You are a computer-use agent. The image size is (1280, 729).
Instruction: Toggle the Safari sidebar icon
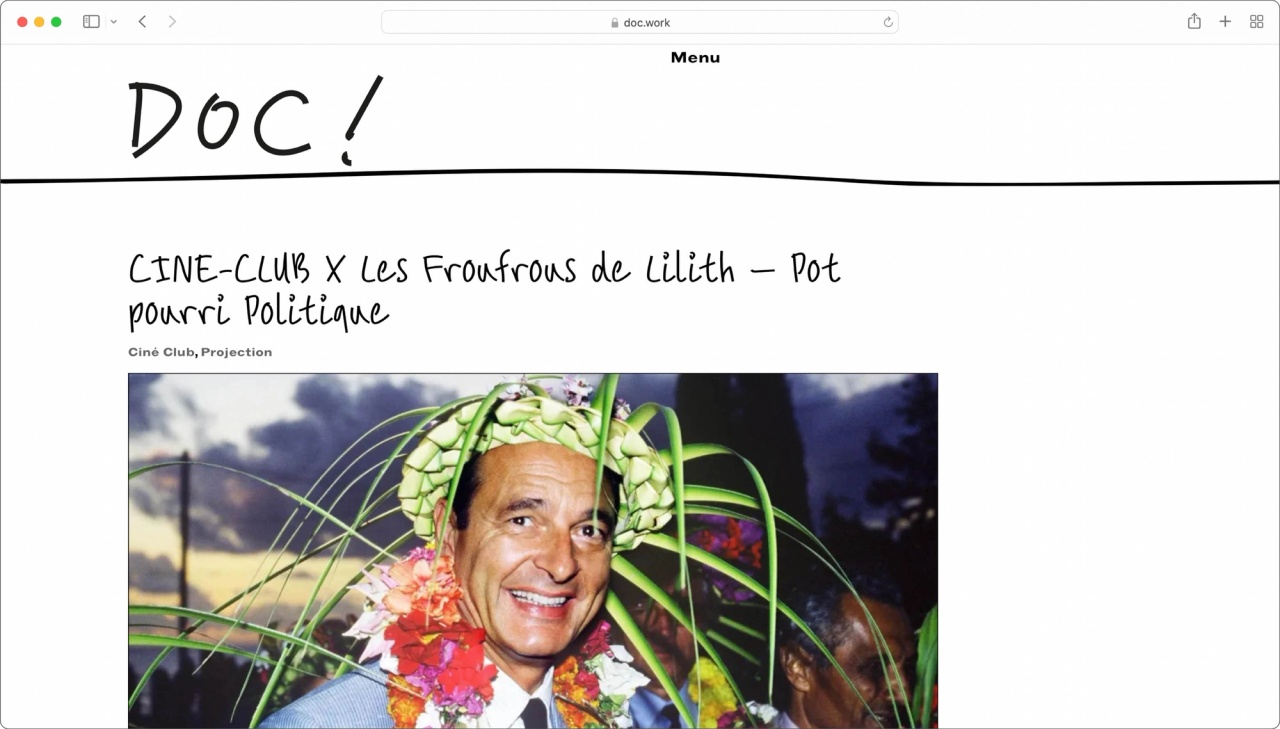91,21
